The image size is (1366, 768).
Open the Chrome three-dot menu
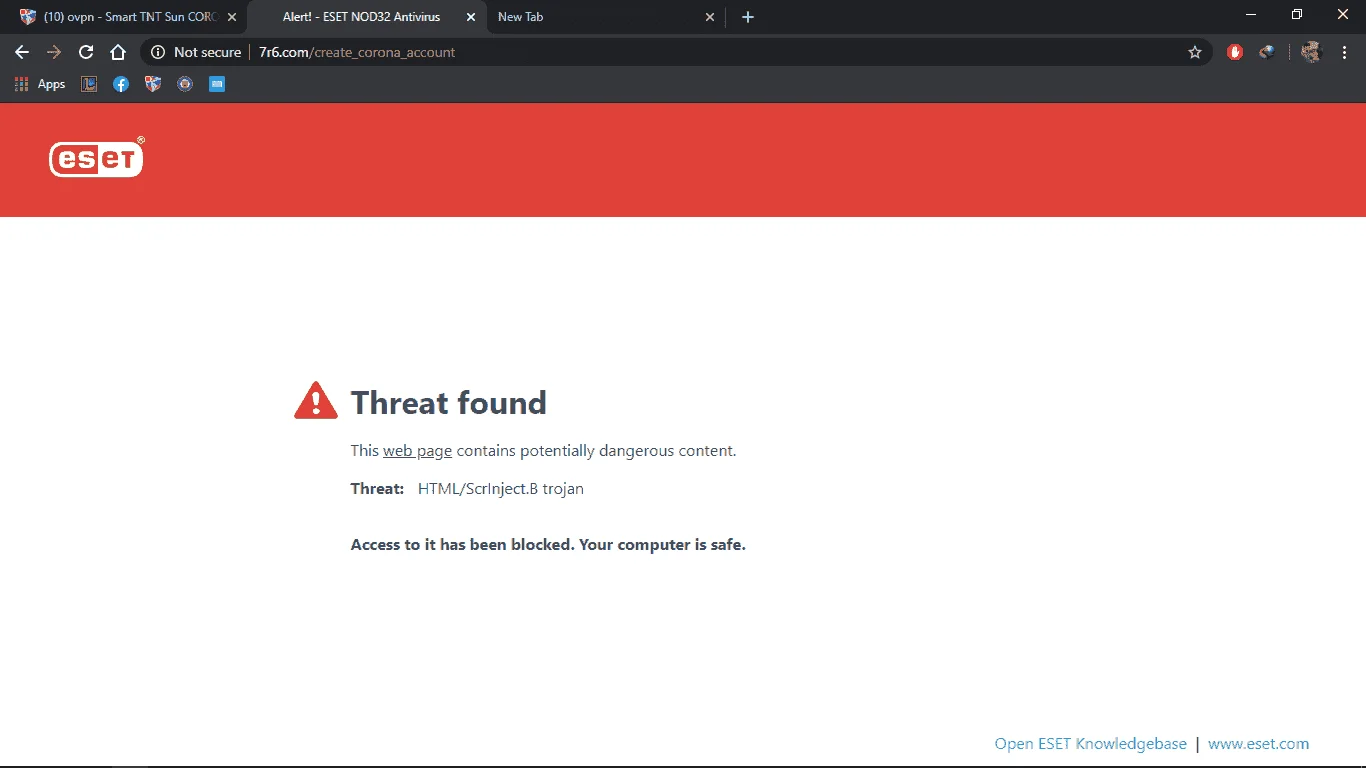pyautogui.click(x=1343, y=52)
